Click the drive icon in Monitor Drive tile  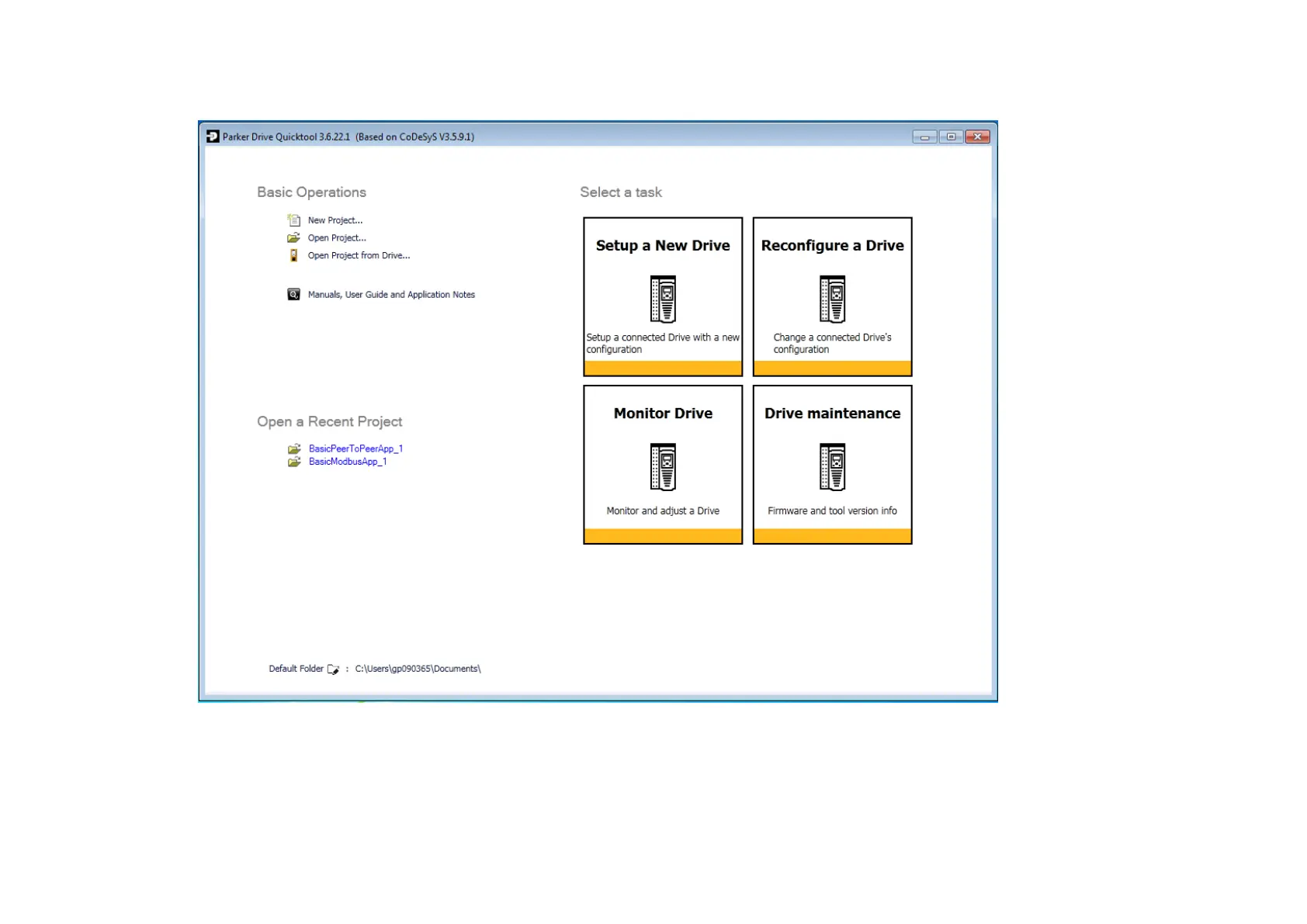coord(663,467)
